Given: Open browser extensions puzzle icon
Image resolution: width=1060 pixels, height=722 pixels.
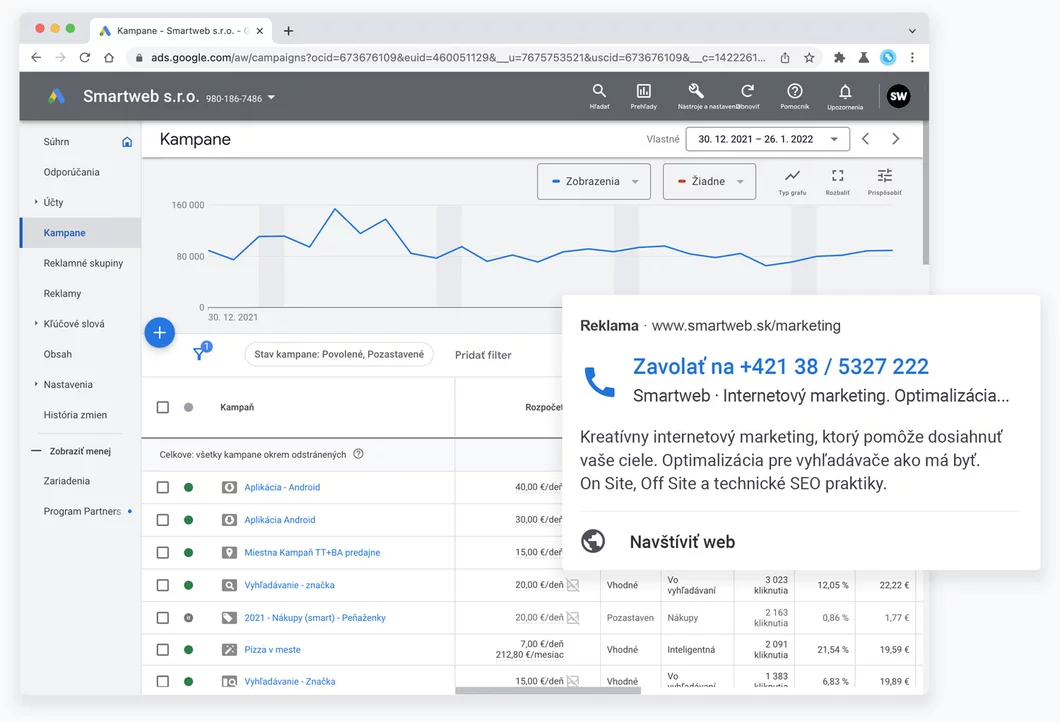Looking at the screenshot, I should tap(839, 57).
